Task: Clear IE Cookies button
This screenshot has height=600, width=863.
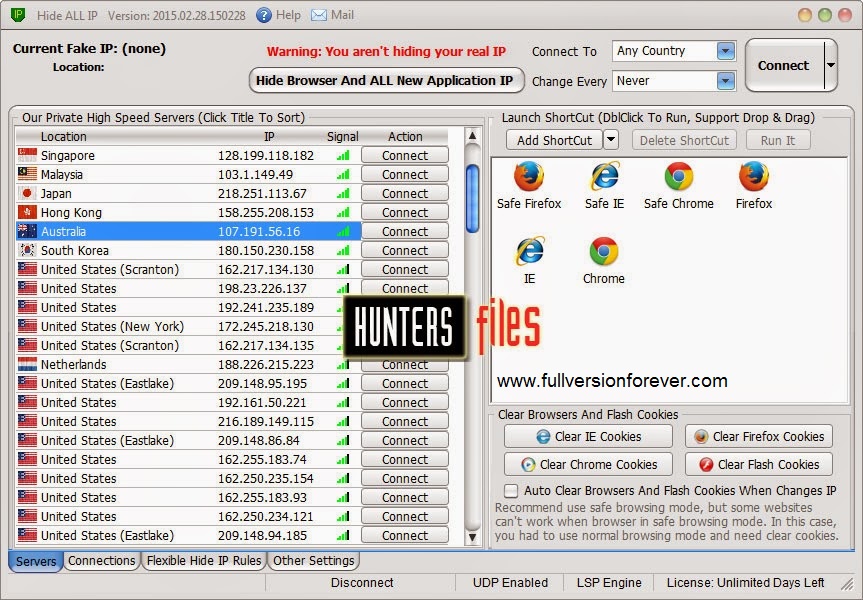Action: (x=588, y=437)
